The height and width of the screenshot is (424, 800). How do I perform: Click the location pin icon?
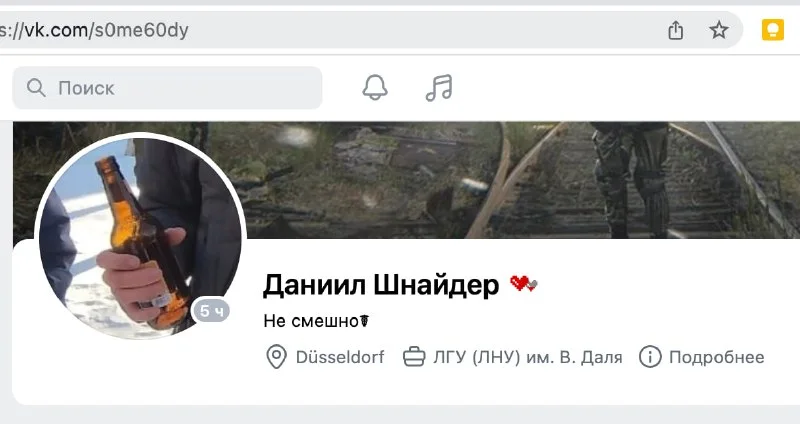[276, 357]
